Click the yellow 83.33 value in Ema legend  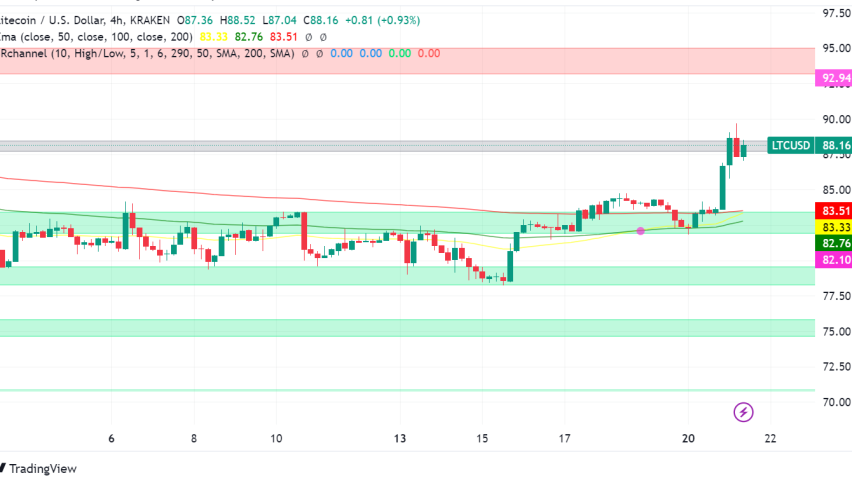point(214,37)
